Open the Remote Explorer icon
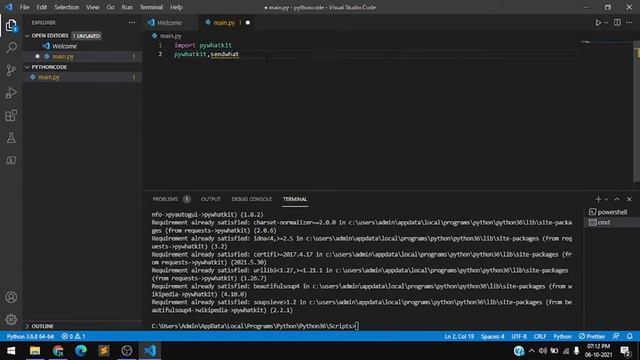The width and height of the screenshot is (640, 360). (x=11, y=160)
